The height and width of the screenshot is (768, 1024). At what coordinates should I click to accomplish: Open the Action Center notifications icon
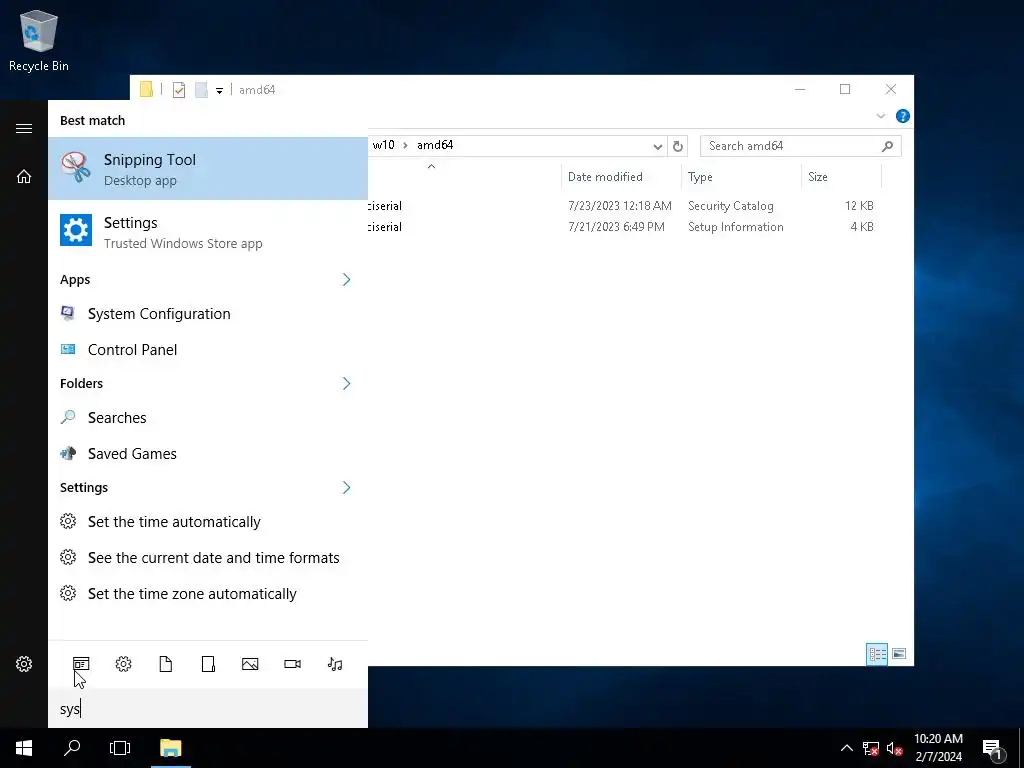coord(992,748)
